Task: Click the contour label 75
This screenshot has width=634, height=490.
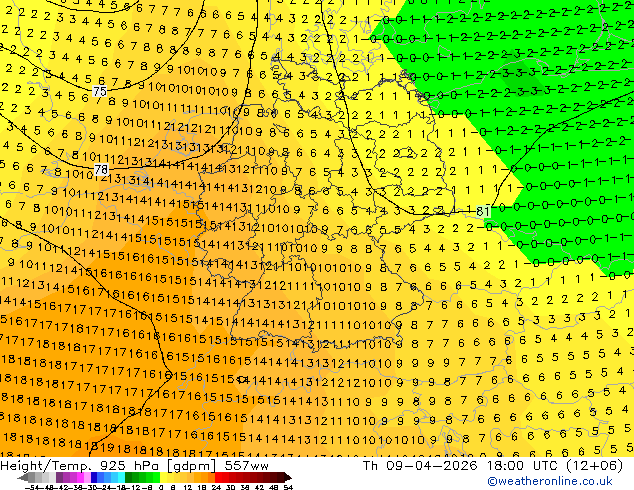Action: (x=99, y=91)
